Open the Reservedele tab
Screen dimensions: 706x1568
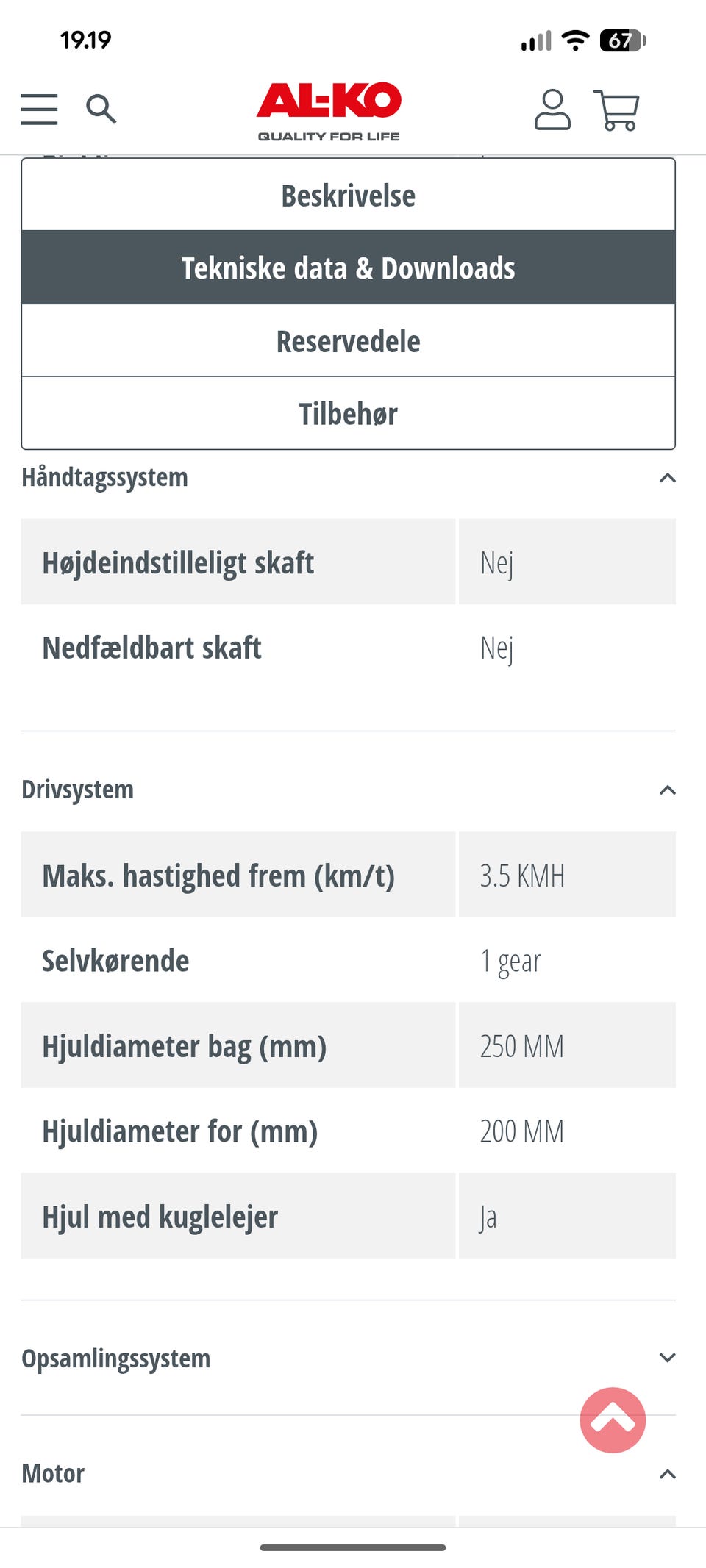pyautogui.click(x=348, y=341)
